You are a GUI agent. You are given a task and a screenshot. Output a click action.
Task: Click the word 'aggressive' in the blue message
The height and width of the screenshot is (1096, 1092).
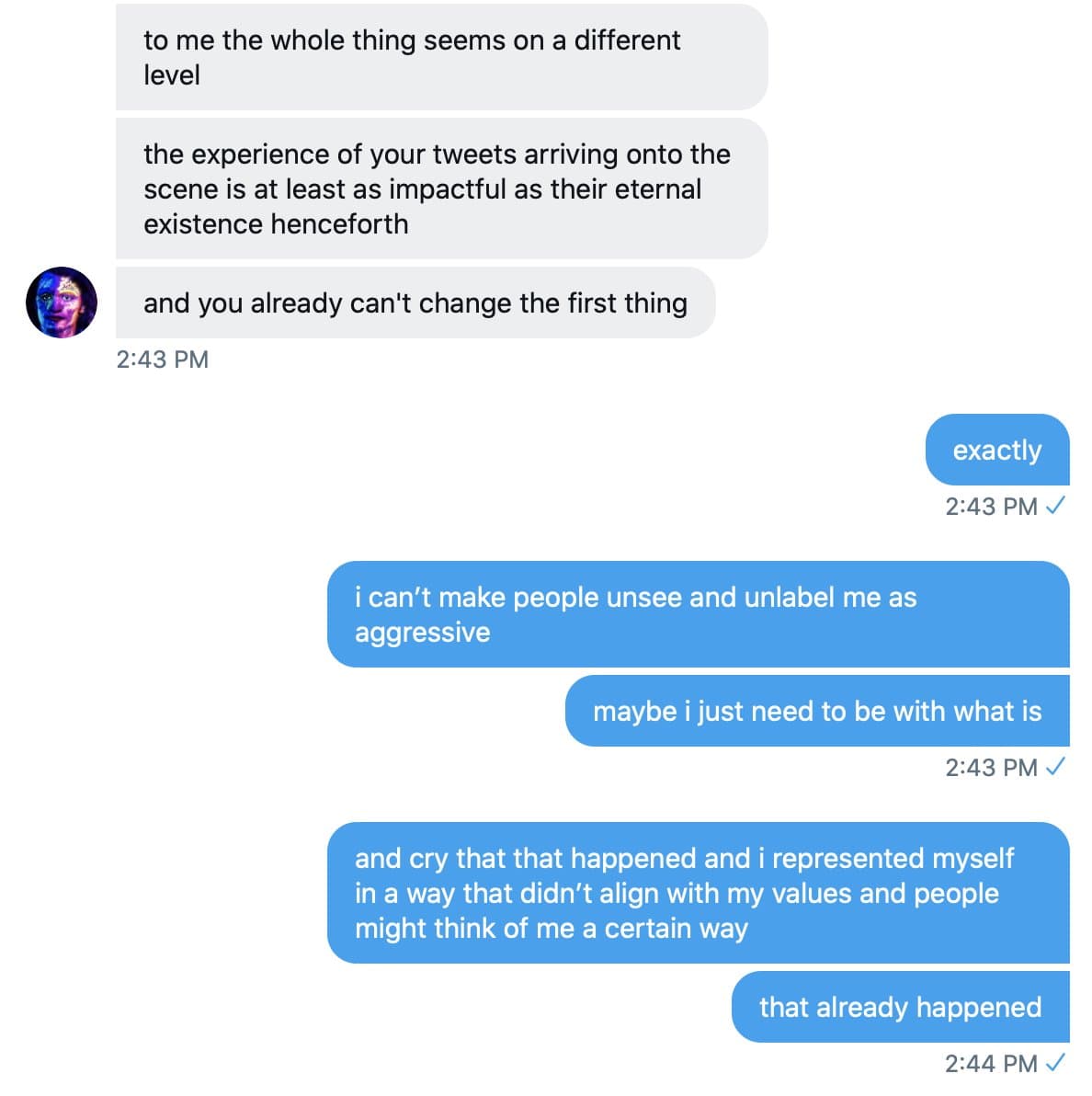[x=422, y=633]
